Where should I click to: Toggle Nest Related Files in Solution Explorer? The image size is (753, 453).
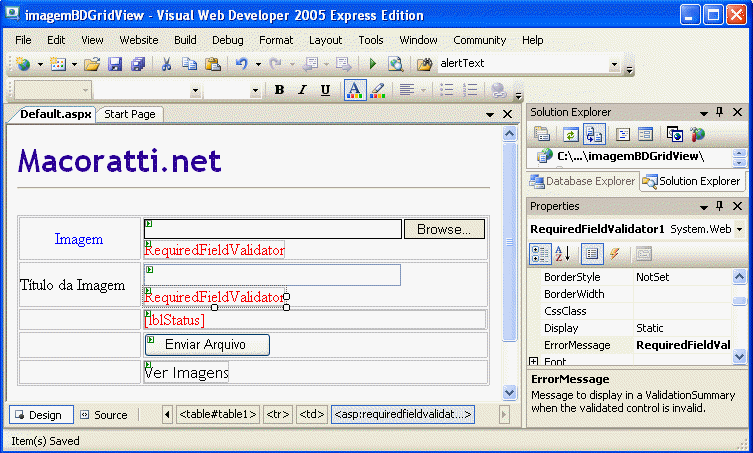(x=594, y=135)
